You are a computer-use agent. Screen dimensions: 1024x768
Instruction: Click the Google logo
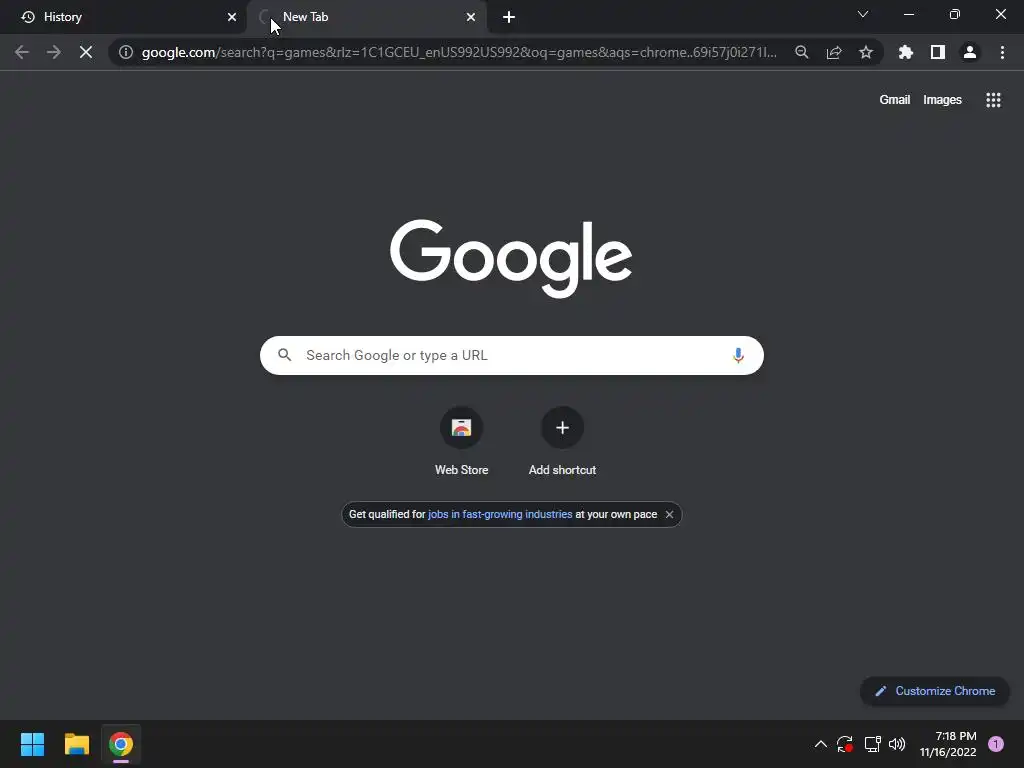(511, 258)
